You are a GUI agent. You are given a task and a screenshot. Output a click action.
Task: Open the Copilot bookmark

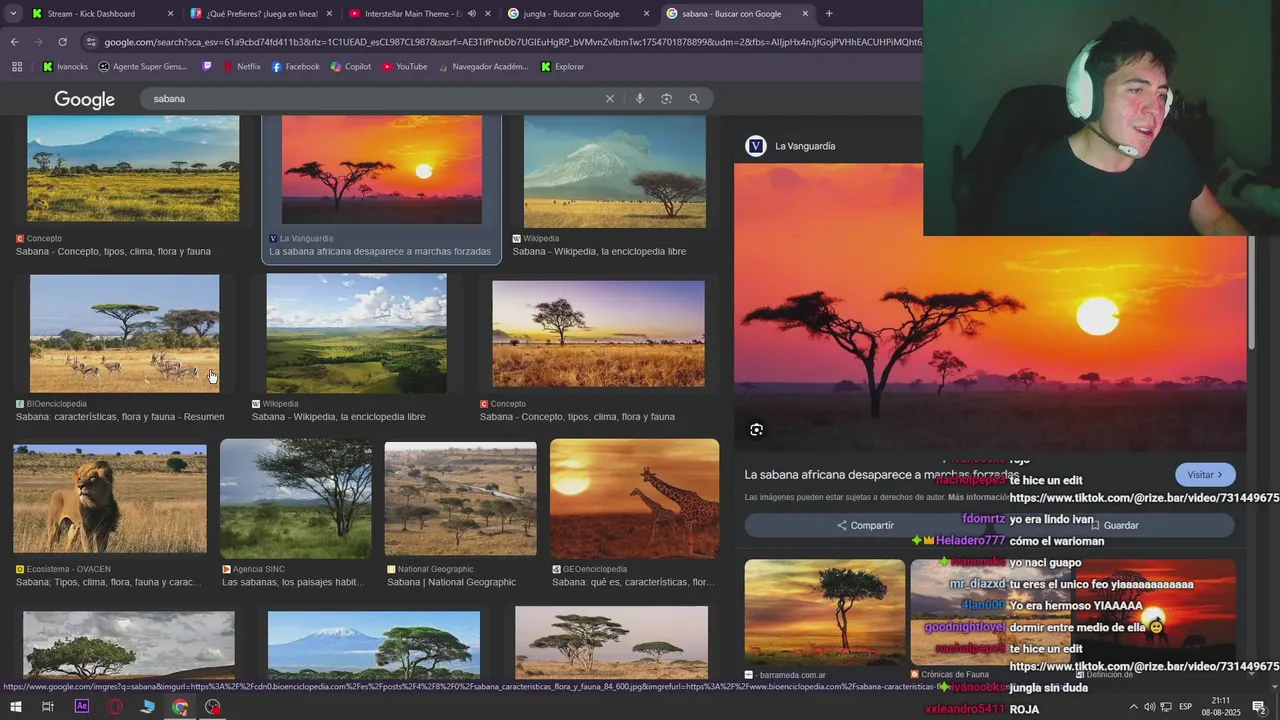point(350,67)
